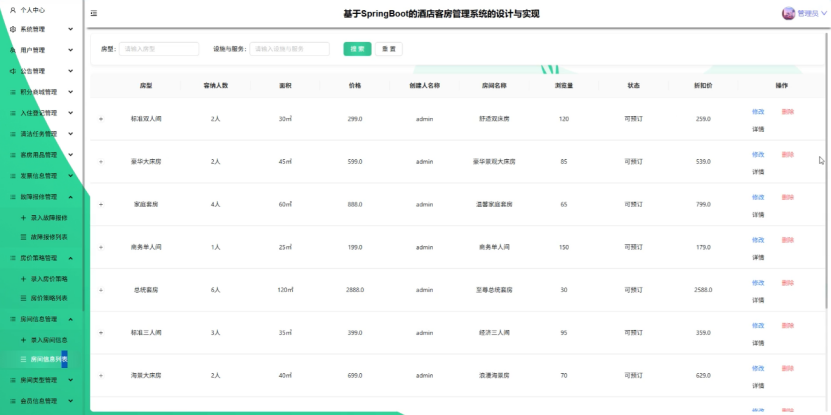The image size is (831, 415).
Task: Click 删除 for the 豪华大床房 row
Action: 788,155
